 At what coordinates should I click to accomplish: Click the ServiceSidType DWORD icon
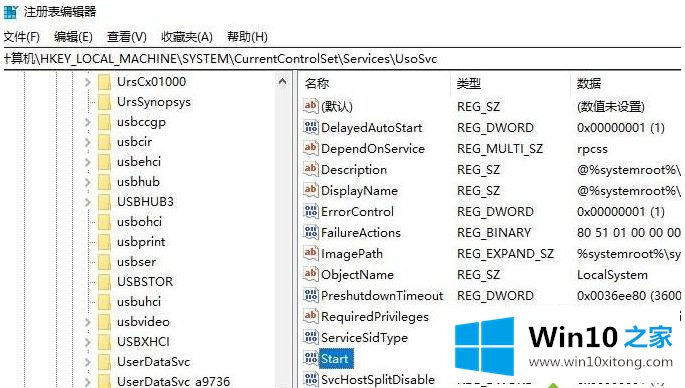point(311,336)
